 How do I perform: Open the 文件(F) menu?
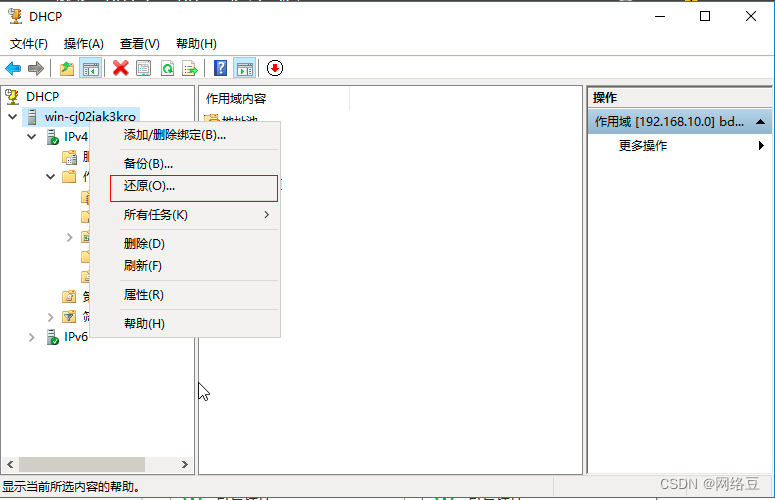pyautogui.click(x=29, y=44)
